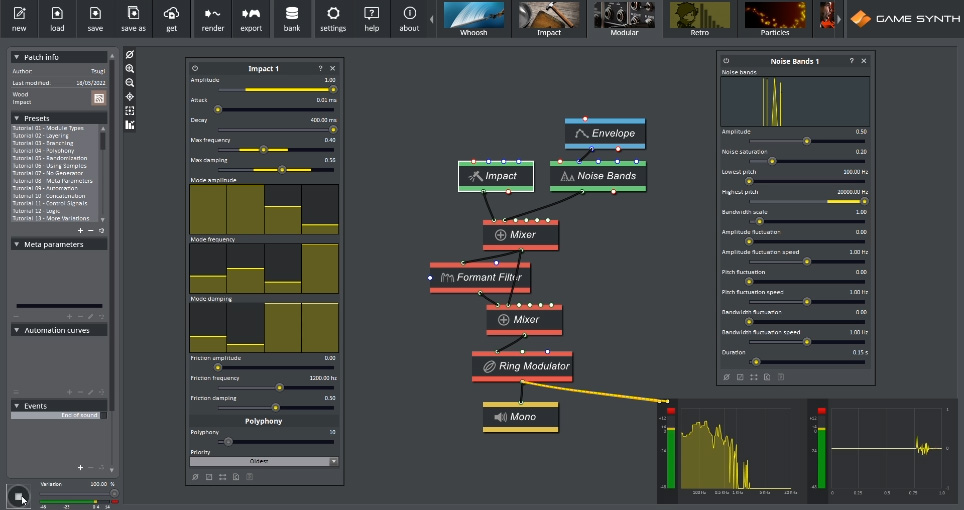Open the help toolbar icon
Image resolution: width=964 pixels, height=510 pixels.
pyautogui.click(x=371, y=18)
